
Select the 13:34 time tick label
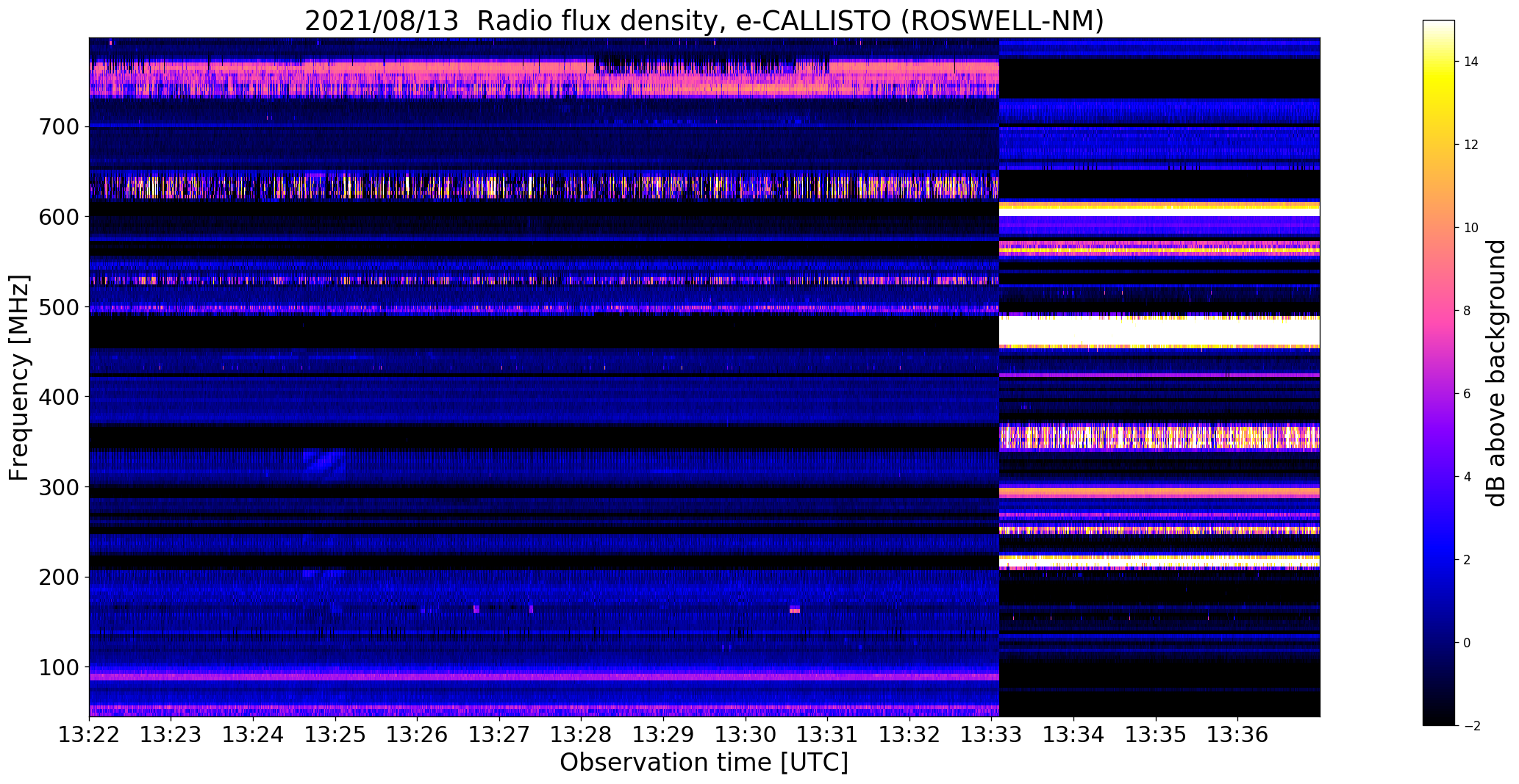(x=1073, y=734)
